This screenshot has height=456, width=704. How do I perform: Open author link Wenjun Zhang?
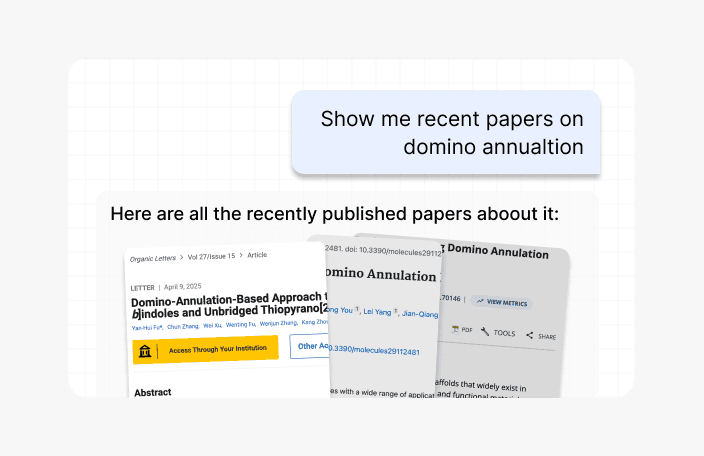[279, 323]
